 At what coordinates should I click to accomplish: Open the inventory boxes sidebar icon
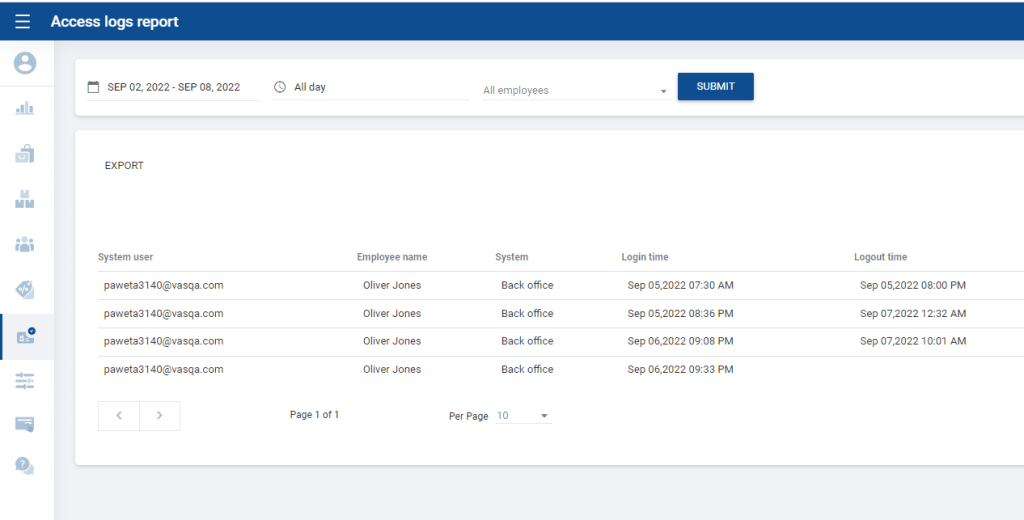pyautogui.click(x=25, y=199)
